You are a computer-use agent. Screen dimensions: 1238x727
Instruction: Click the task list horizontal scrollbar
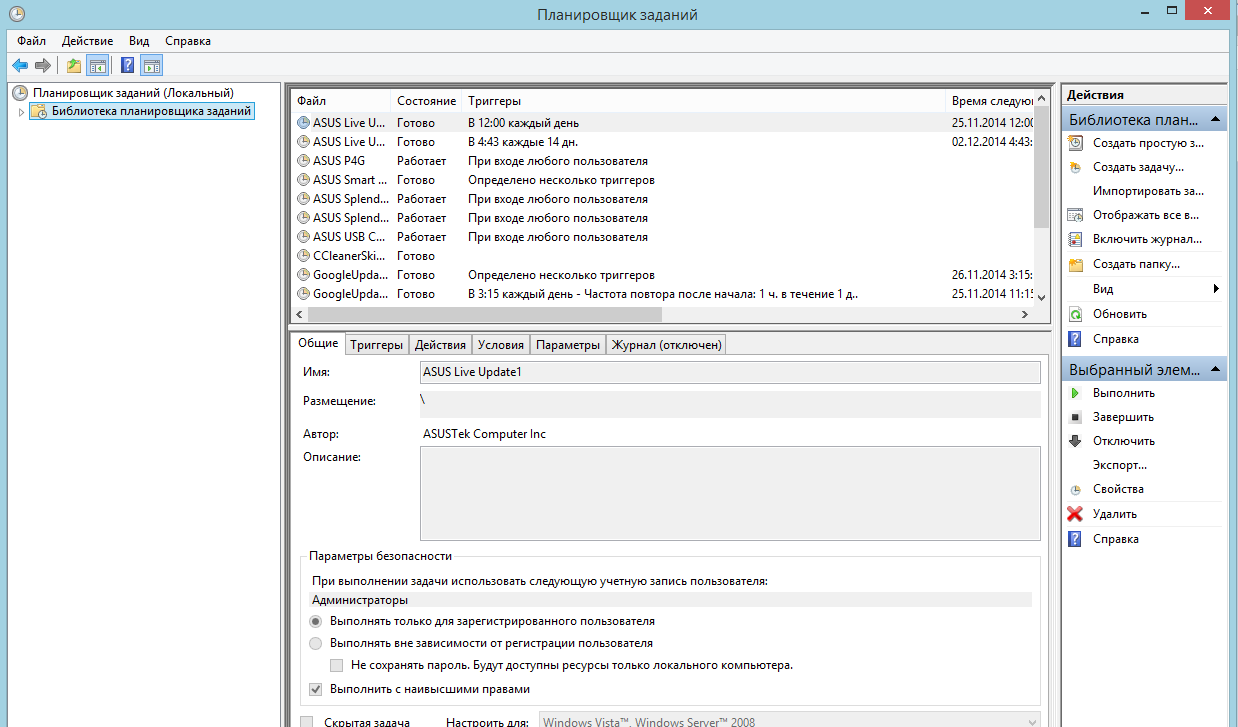pyautogui.click(x=660, y=314)
